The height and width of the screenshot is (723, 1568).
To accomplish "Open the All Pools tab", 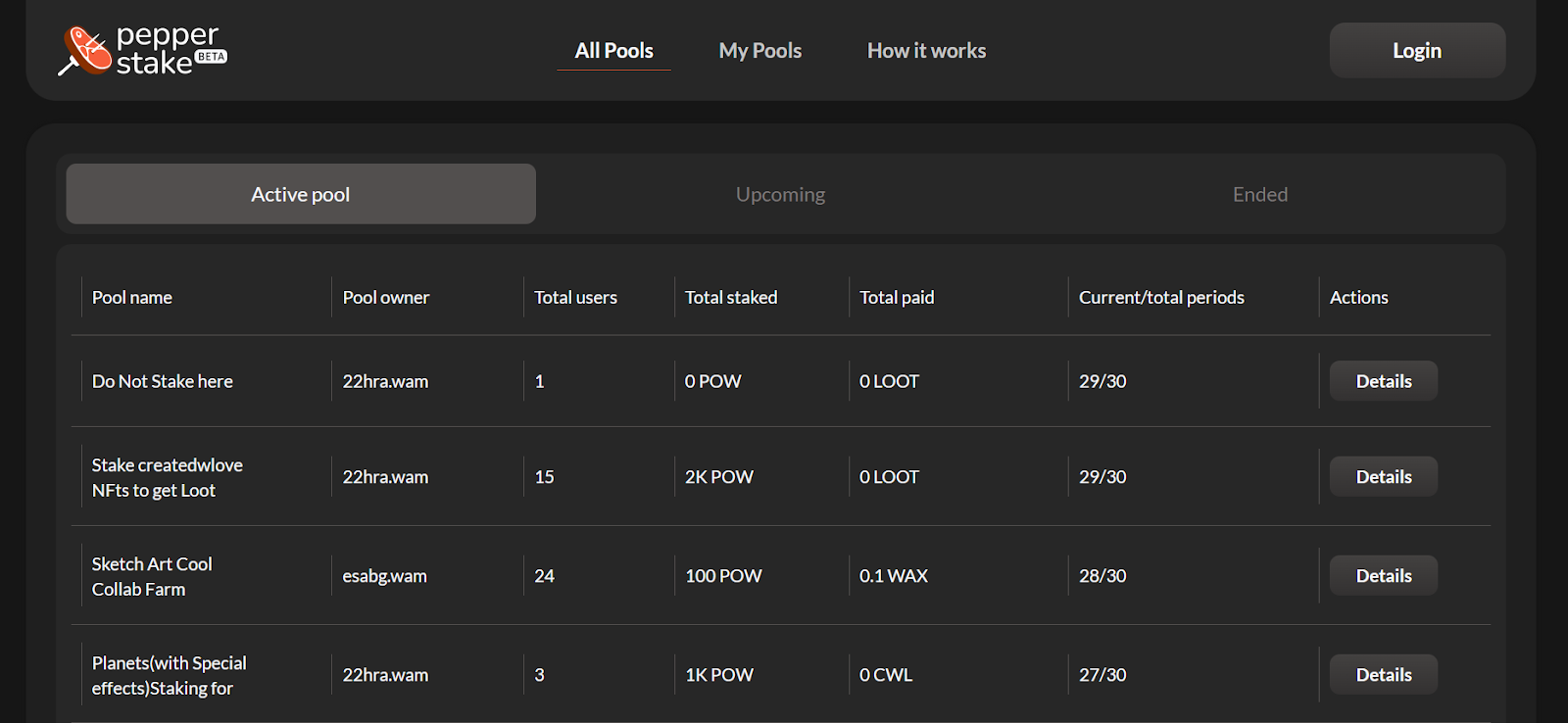I will [613, 51].
